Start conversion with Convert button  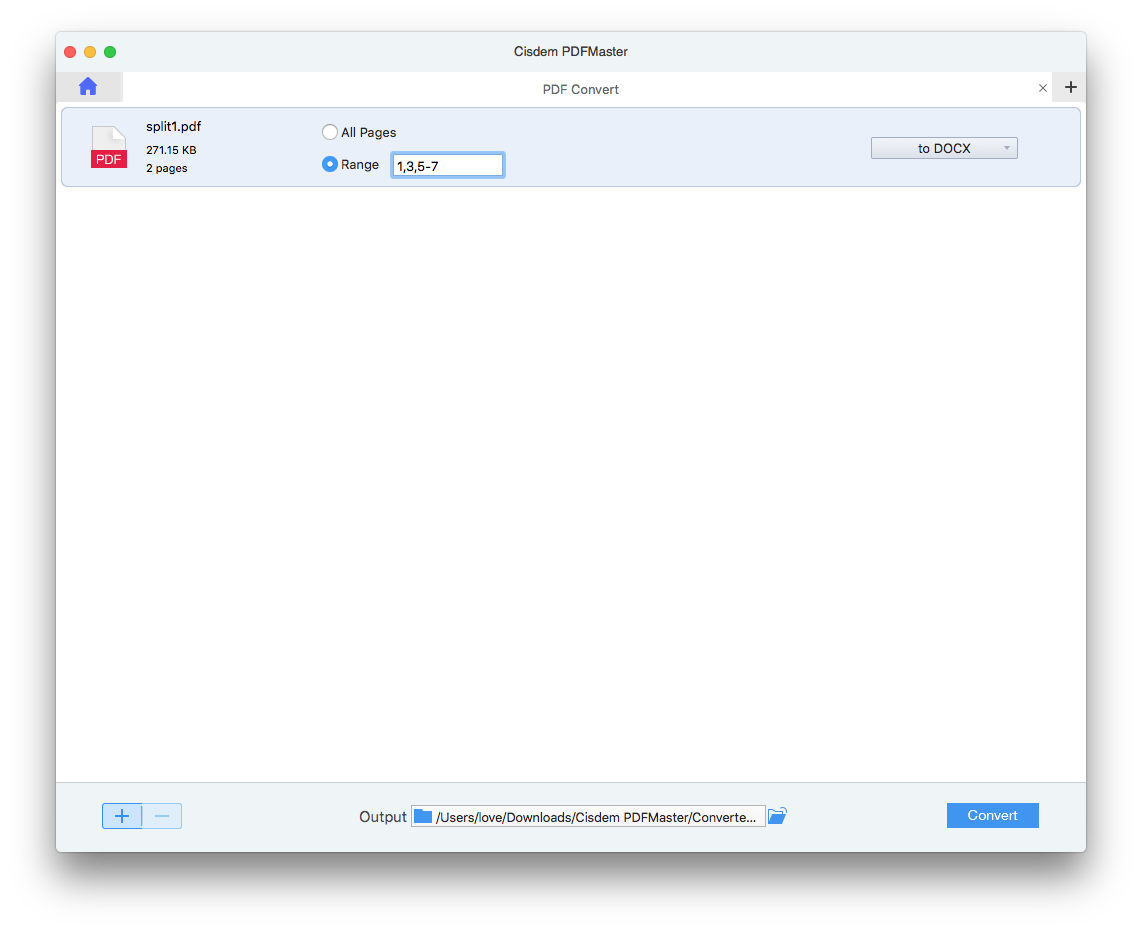(992, 816)
